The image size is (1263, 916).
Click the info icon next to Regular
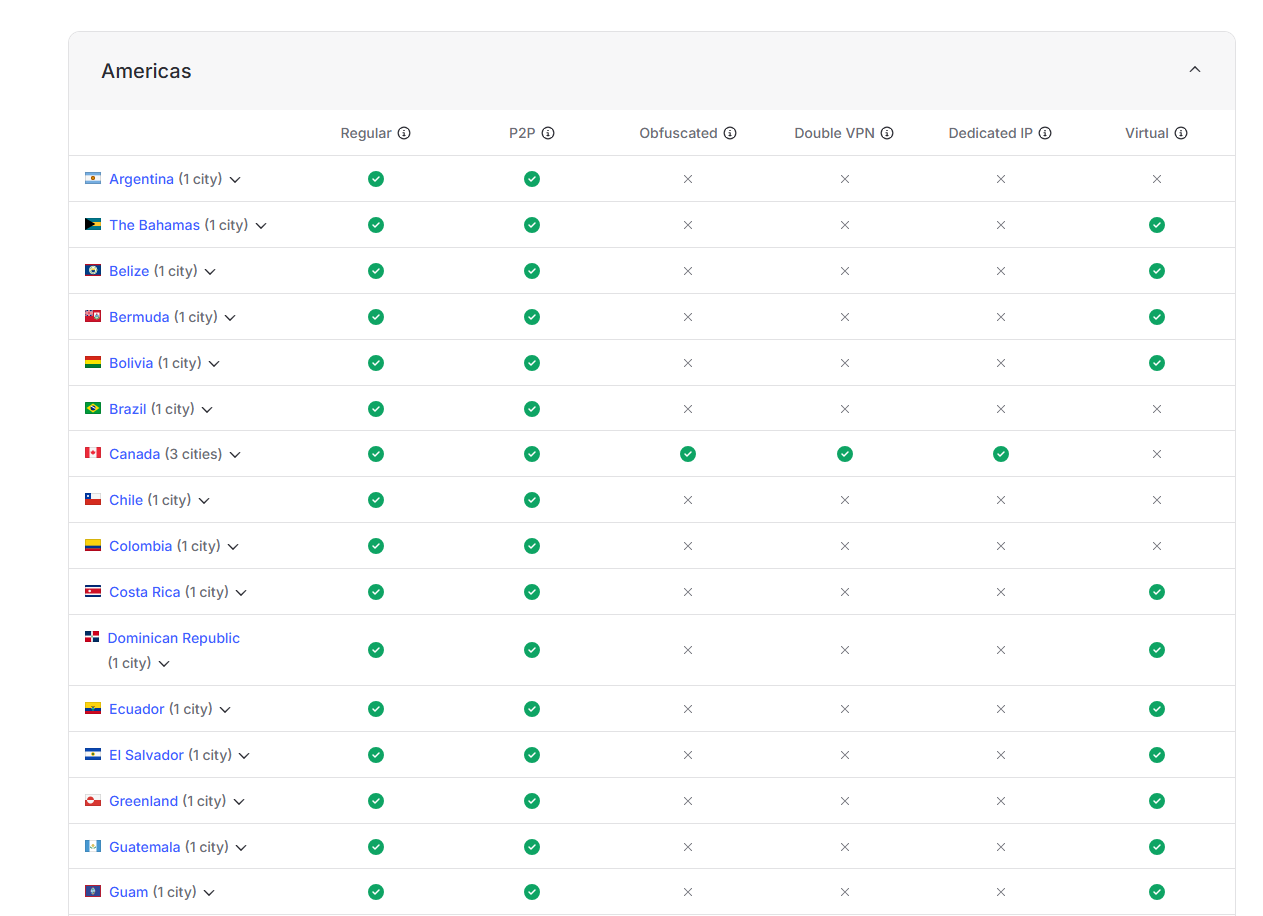tap(404, 133)
